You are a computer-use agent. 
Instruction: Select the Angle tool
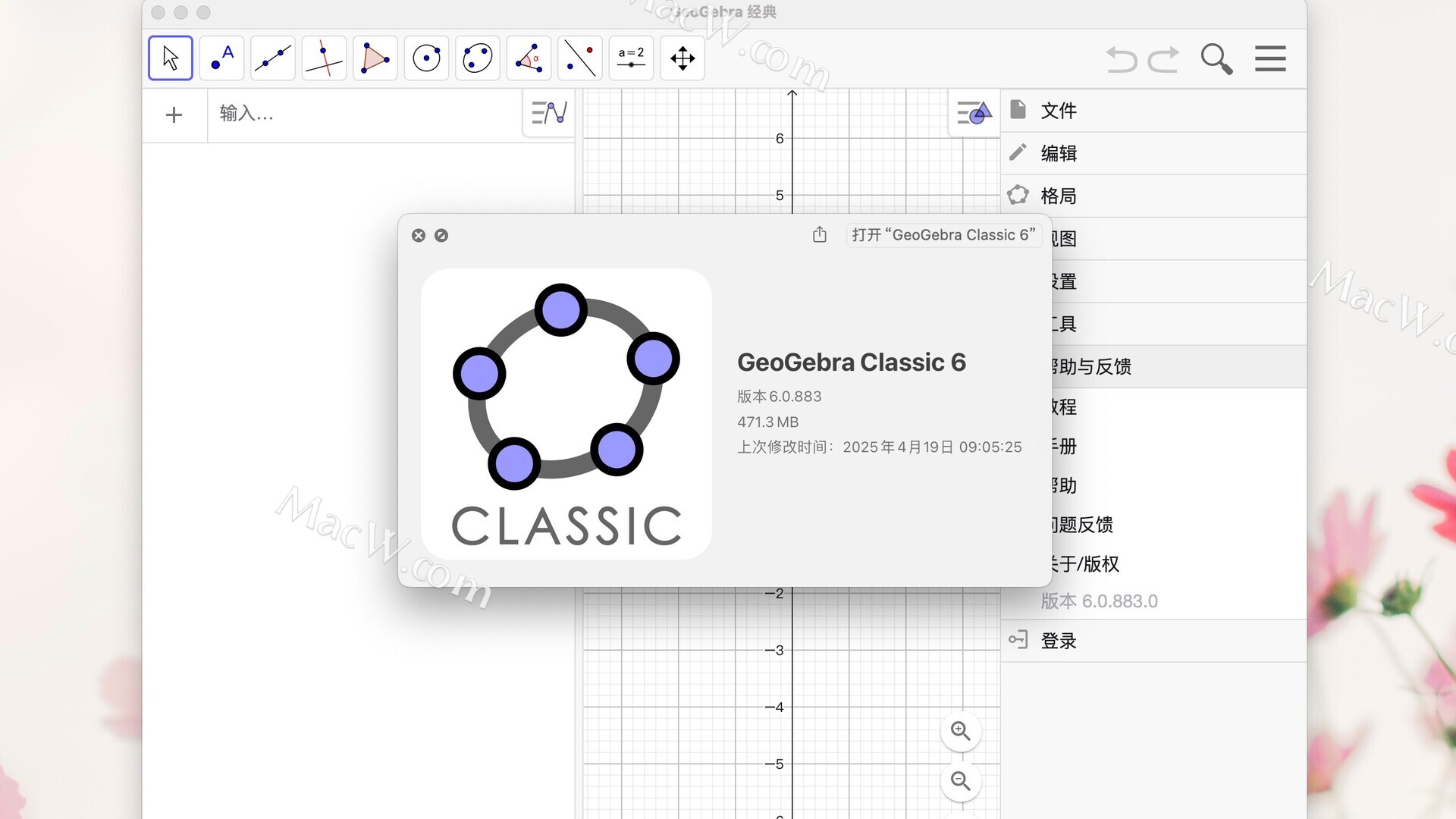529,58
